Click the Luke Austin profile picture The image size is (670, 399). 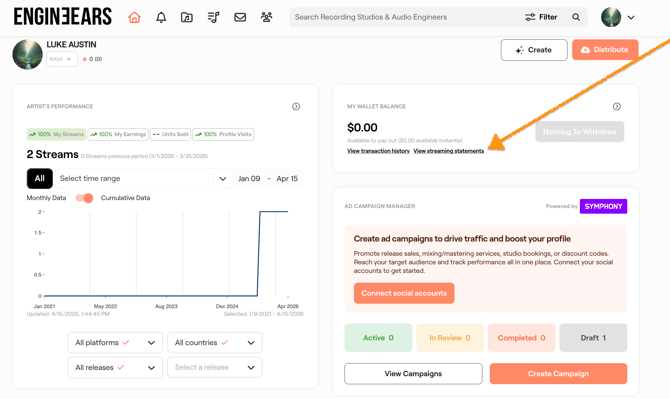(27, 54)
